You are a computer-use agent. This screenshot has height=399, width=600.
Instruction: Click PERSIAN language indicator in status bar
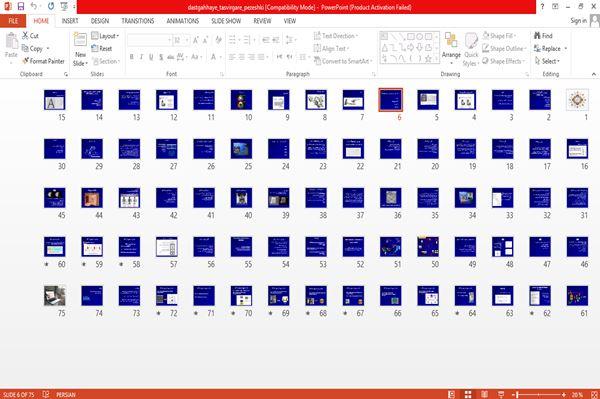tap(66, 394)
